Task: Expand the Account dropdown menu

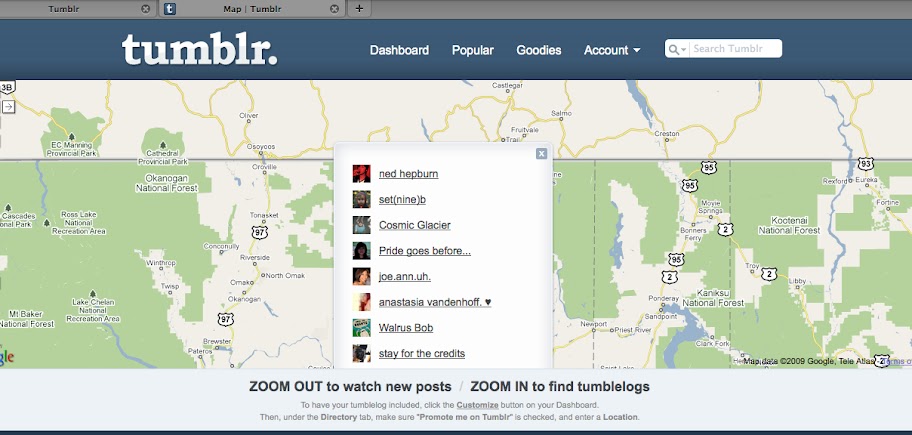Action: [612, 50]
